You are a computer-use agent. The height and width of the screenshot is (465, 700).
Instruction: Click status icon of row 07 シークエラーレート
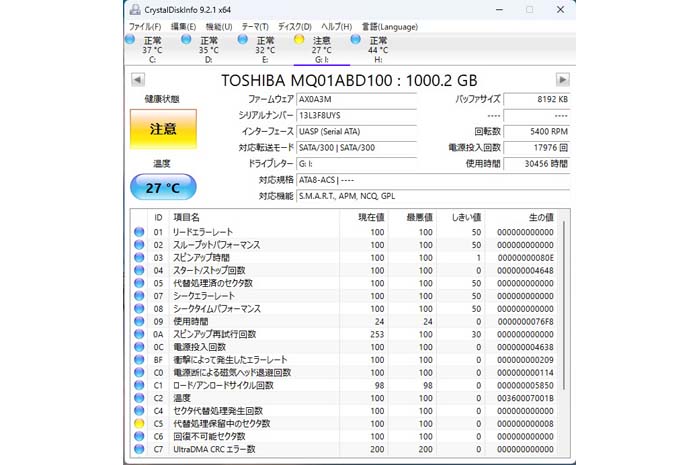[139, 296]
